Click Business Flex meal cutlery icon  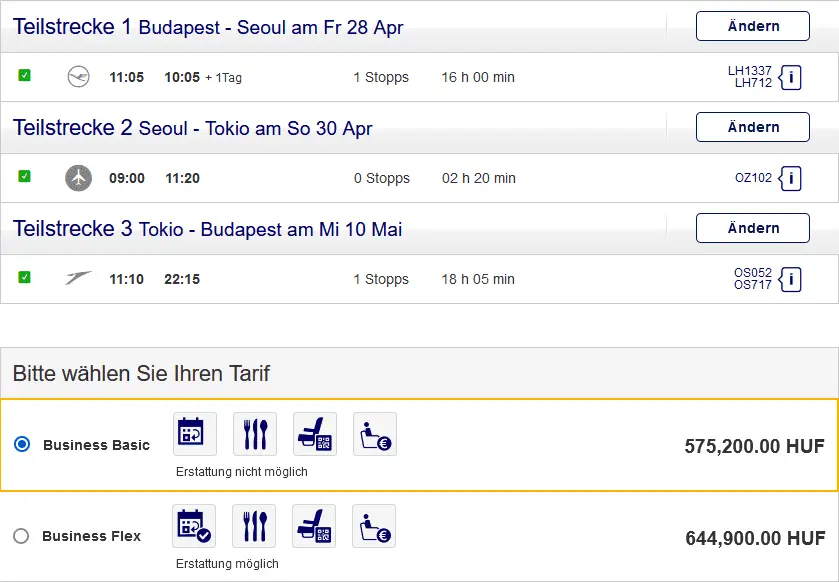(x=254, y=526)
